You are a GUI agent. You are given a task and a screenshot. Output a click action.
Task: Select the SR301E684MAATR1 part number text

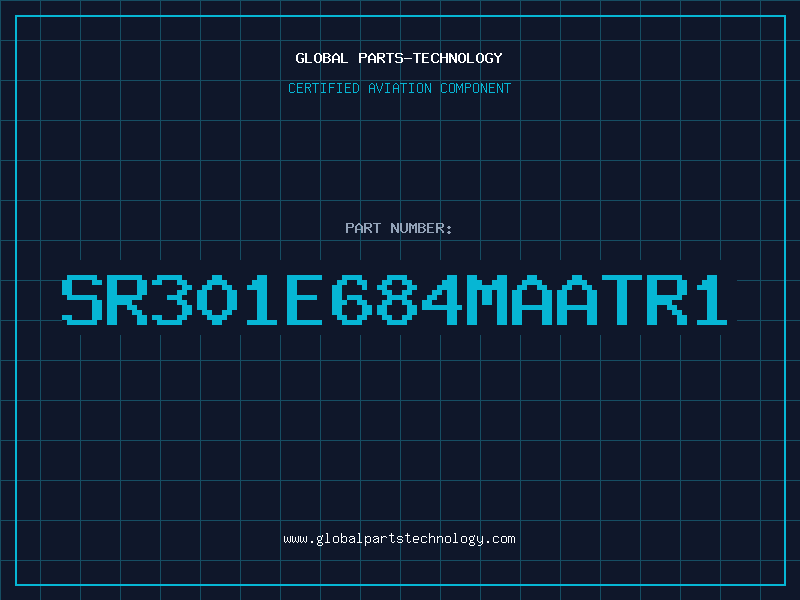[x=394, y=300]
